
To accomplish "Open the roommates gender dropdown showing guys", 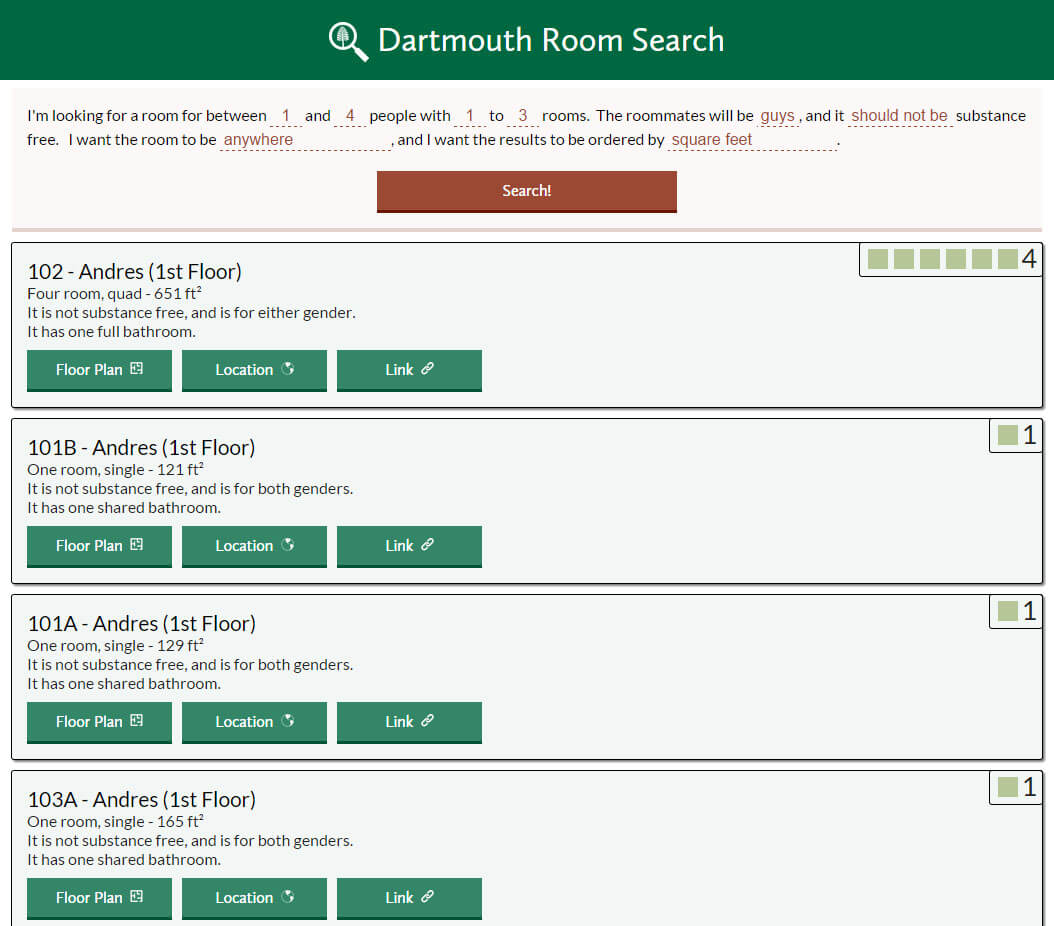I will pos(777,116).
